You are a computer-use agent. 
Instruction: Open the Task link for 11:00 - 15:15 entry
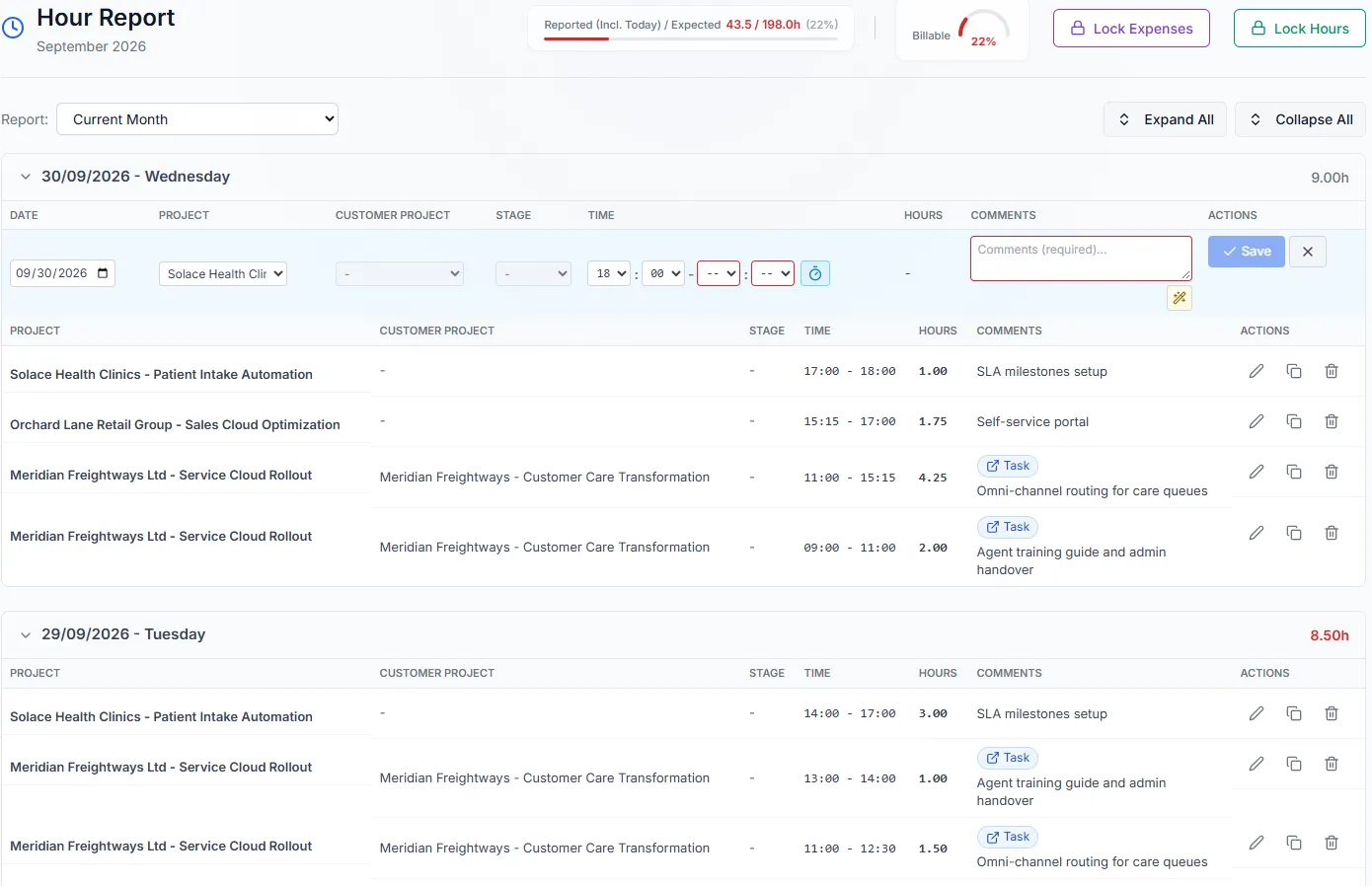(1007, 466)
